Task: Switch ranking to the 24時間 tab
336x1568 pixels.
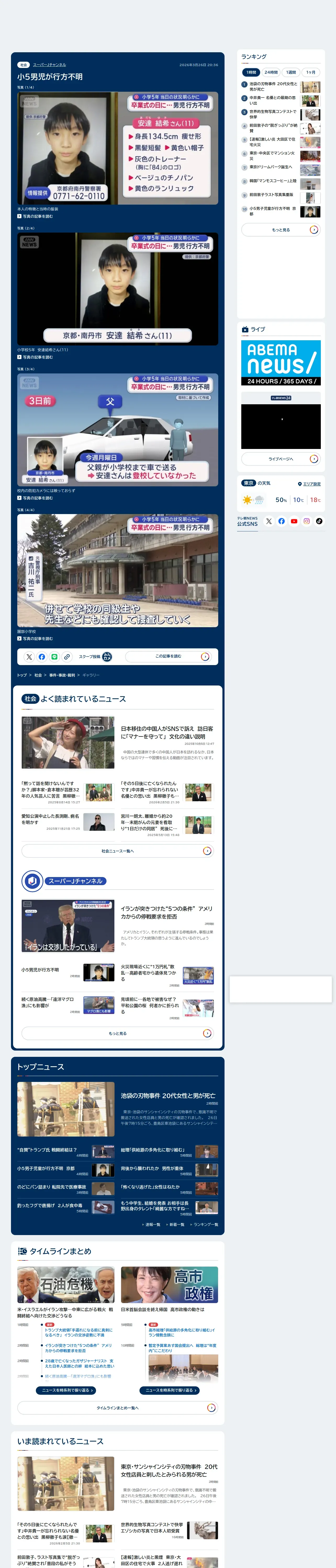Action: pos(271,72)
